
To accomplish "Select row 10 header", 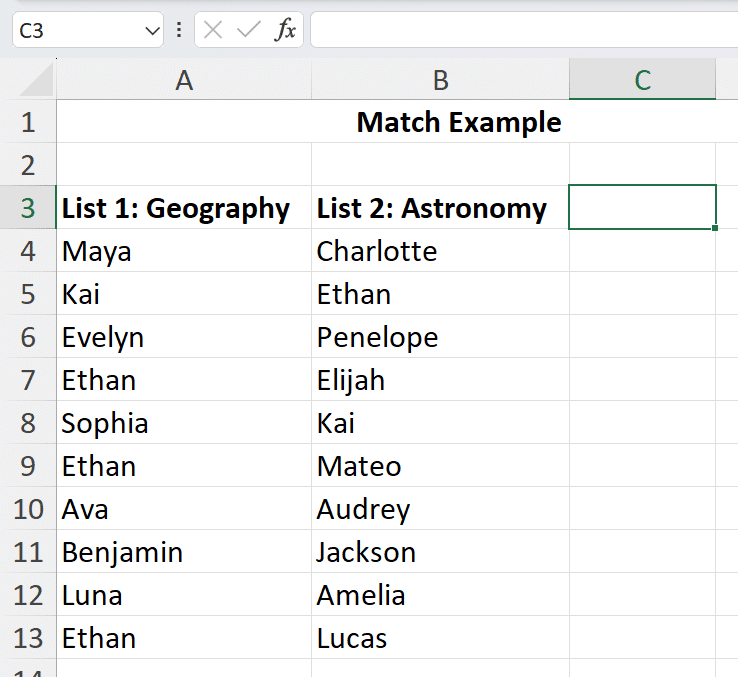I will click(x=28, y=508).
